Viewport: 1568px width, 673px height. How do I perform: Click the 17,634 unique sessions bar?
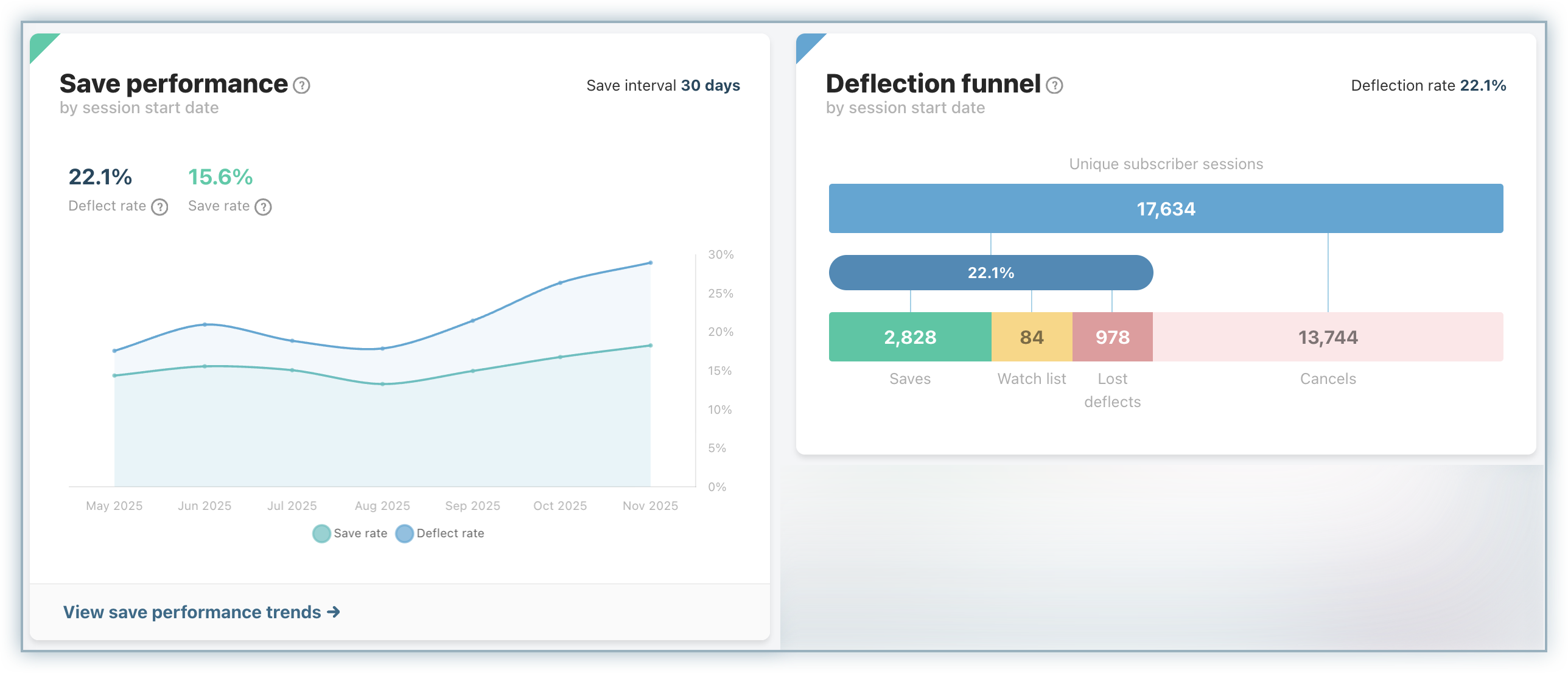1166,209
